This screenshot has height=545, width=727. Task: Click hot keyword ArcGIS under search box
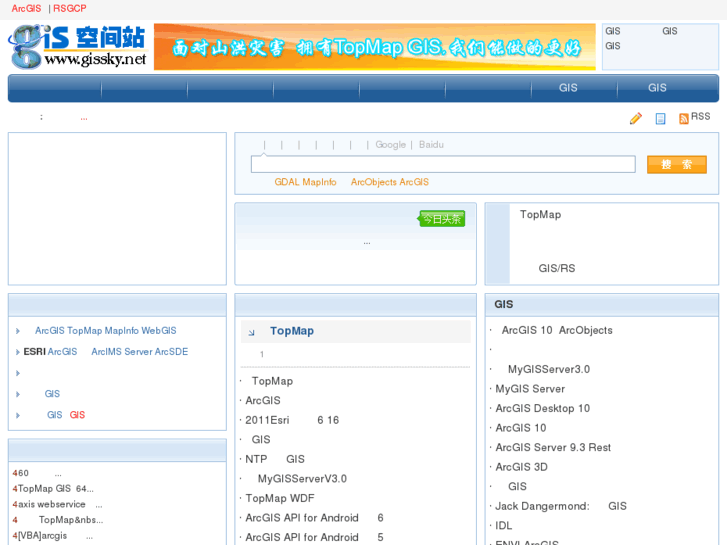414,182
